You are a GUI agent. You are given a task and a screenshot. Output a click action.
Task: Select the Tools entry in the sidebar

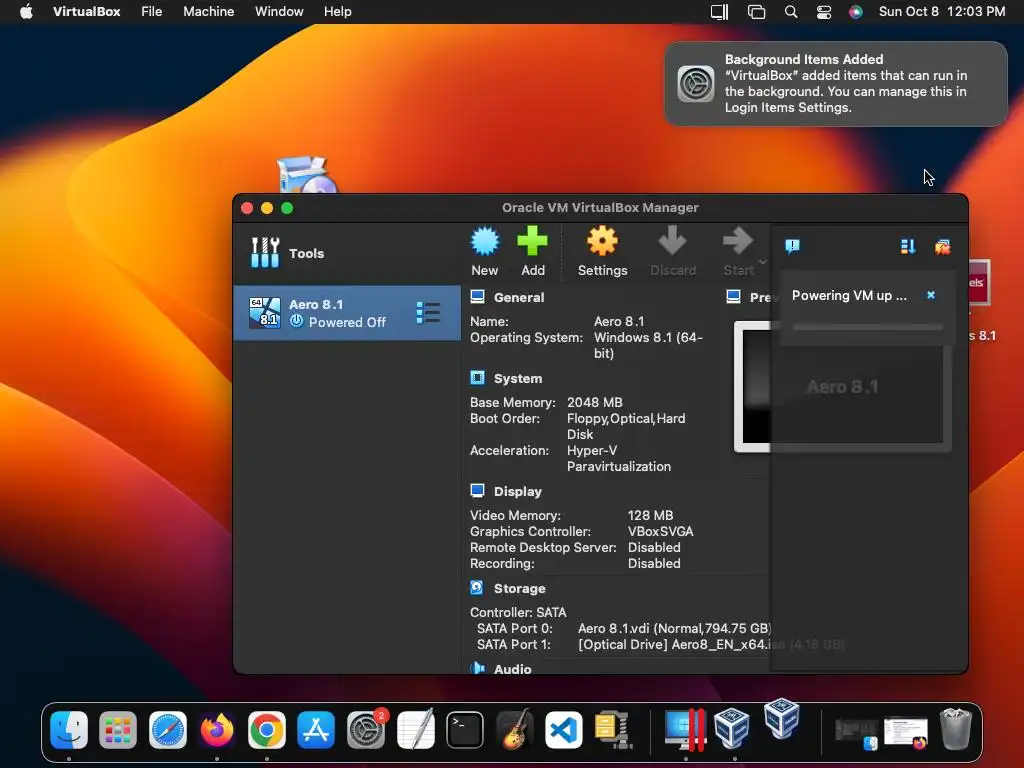[x=347, y=253]
